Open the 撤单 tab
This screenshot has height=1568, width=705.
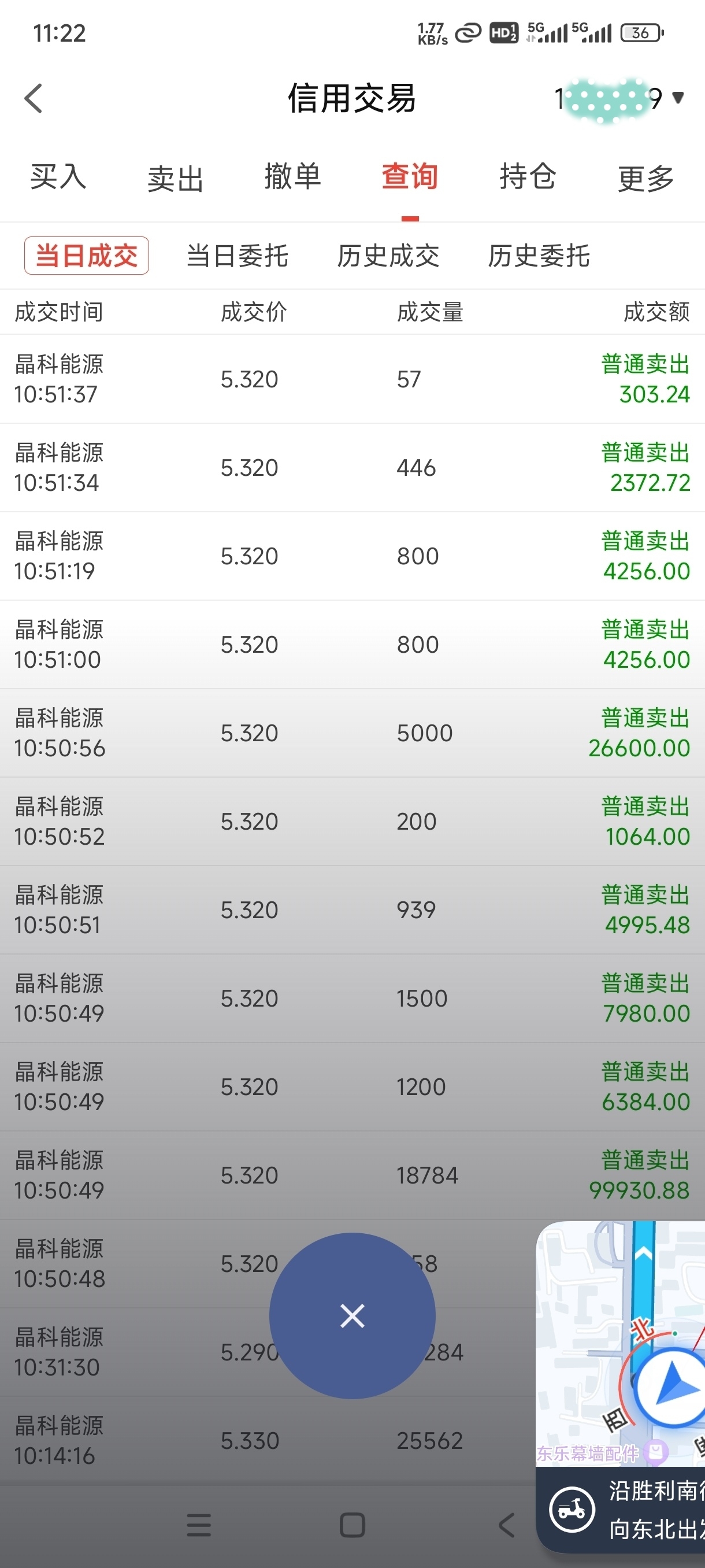pos(292,177)
